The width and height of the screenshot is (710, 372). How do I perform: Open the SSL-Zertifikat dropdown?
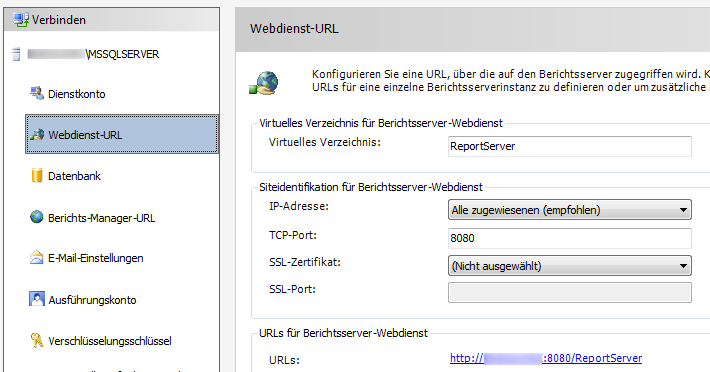coord(570,266)
